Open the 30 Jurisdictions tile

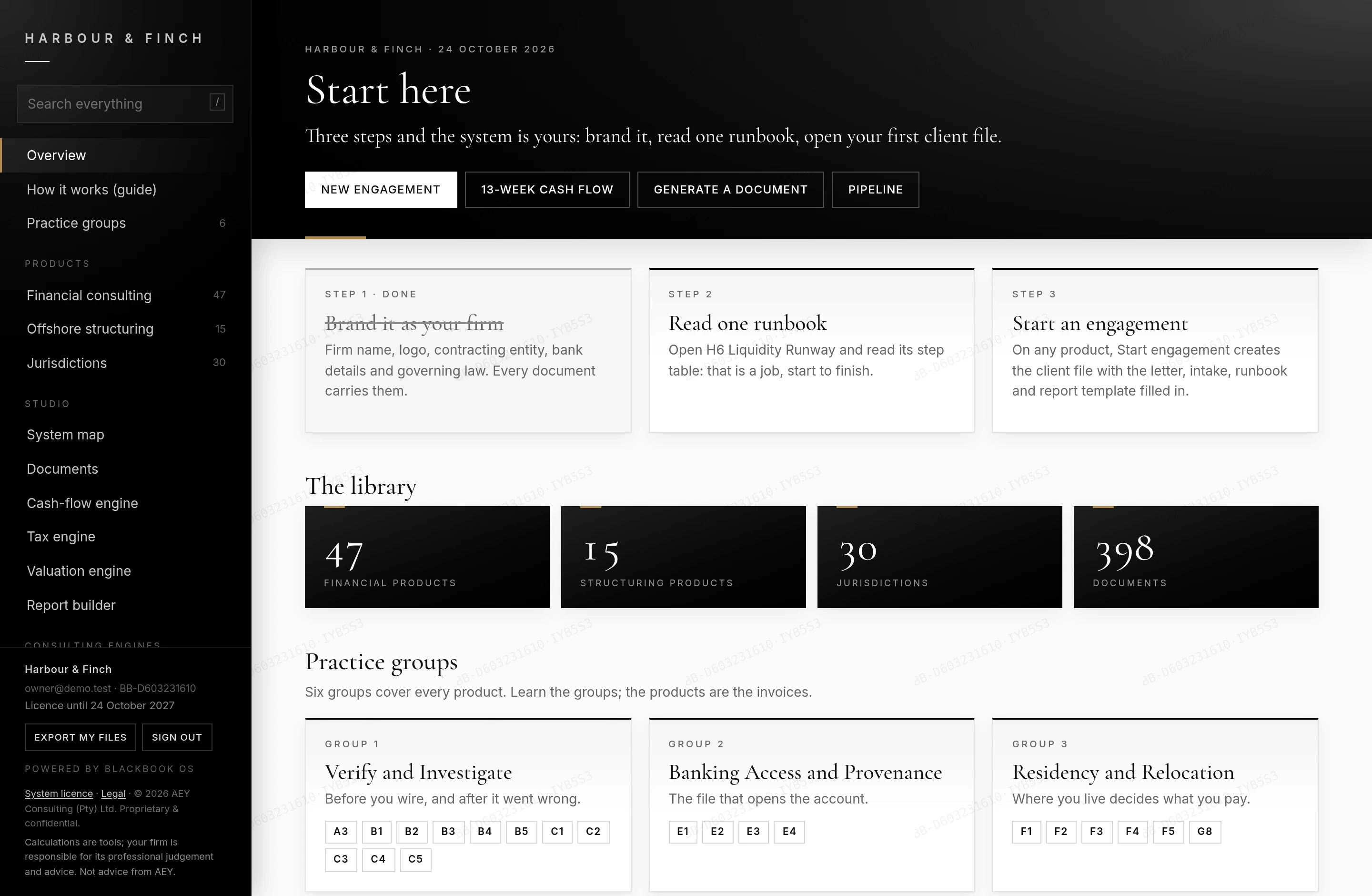tap(939, 557)
